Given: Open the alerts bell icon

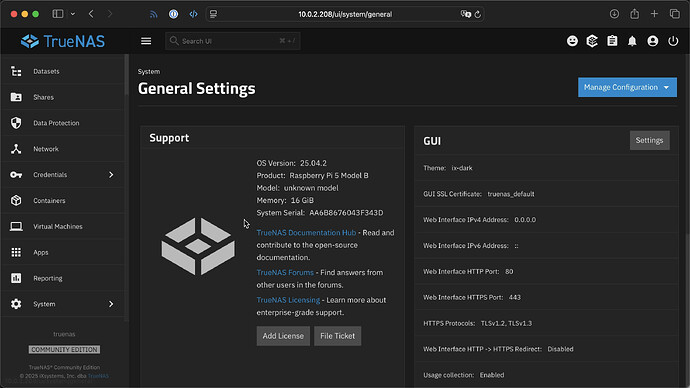Looking at the screenshot, I should [632, 41].
